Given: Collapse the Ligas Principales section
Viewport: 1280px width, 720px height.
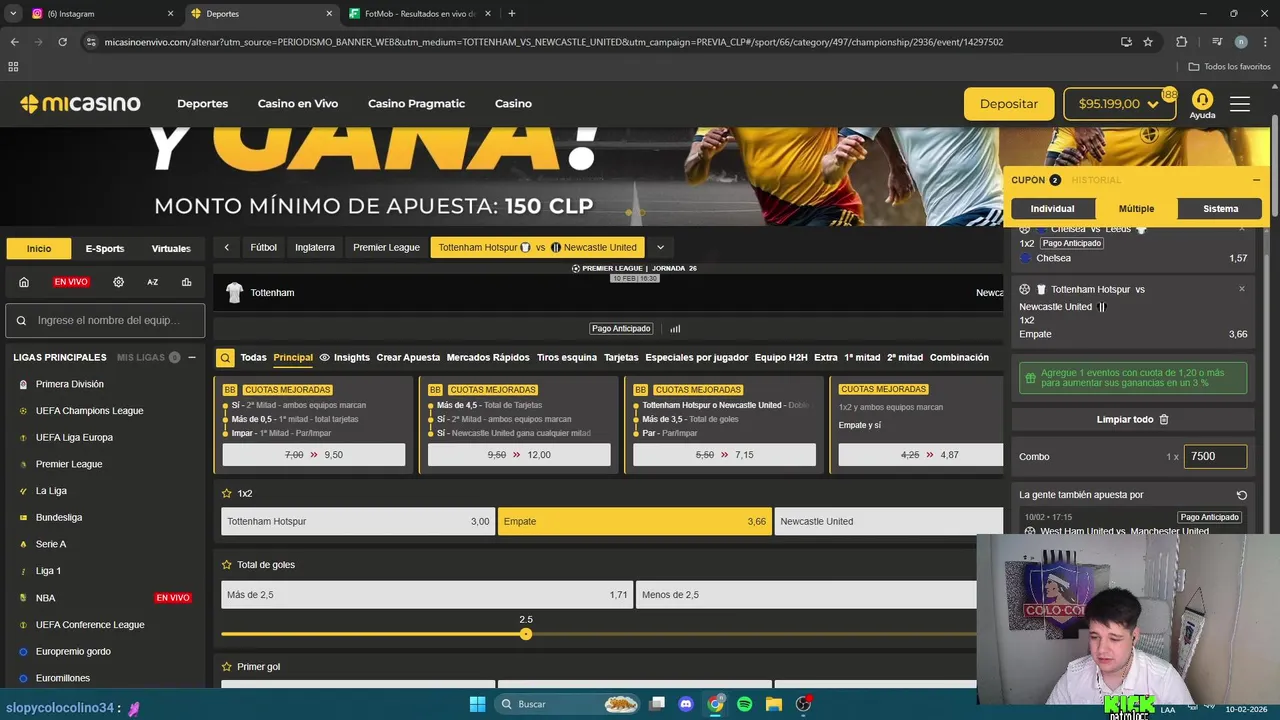Looking at the screenshot, I should click(x=192, y=357).
